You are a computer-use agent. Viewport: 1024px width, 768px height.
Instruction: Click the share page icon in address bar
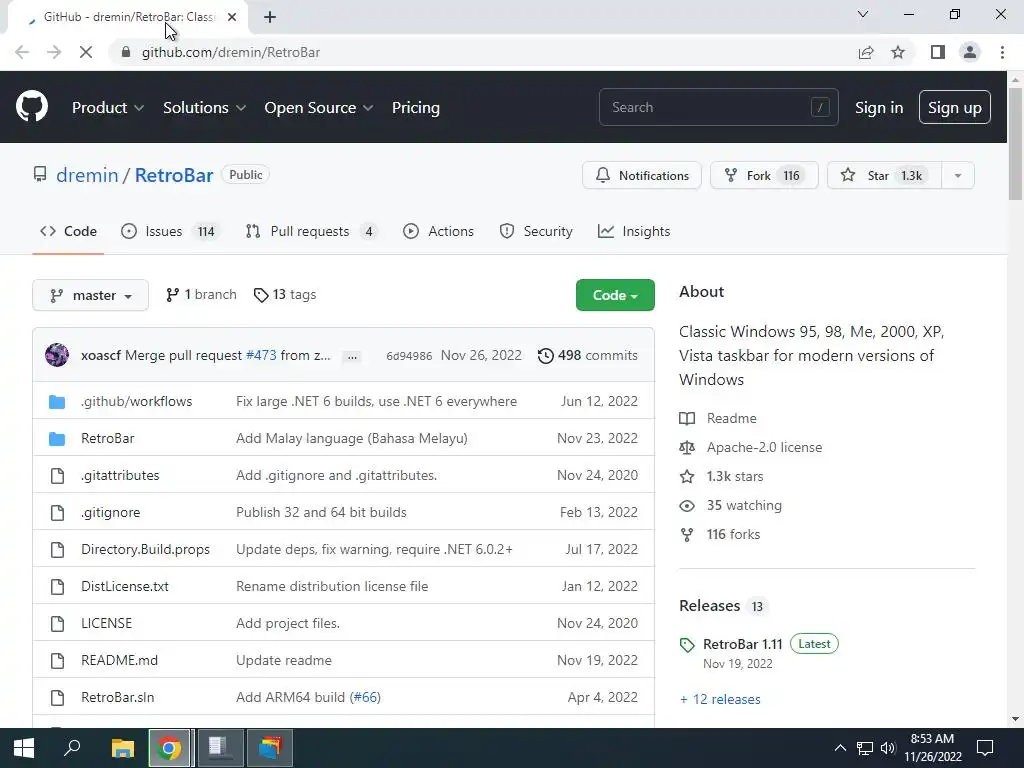click(866, 52)
